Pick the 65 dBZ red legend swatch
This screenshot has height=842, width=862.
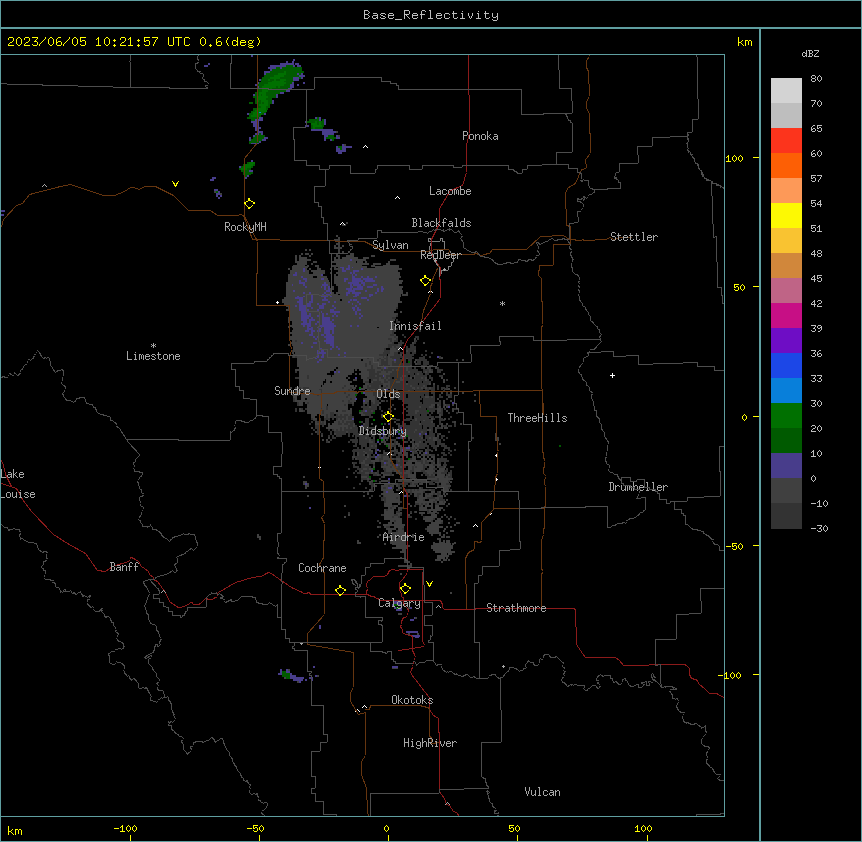pyautogui.click(x=786, y=140)
